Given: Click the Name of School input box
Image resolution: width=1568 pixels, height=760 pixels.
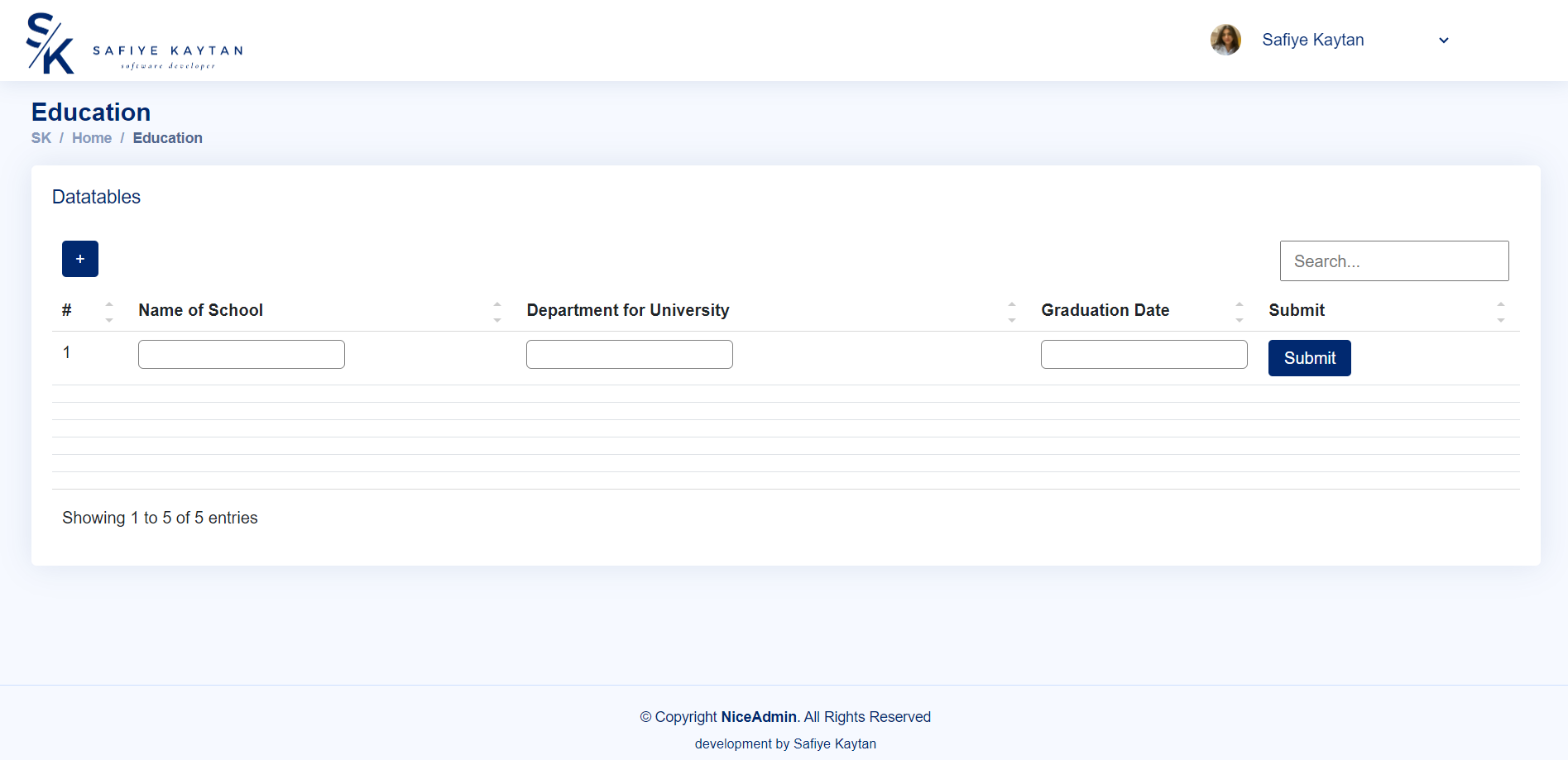Looking at the screenshot, I should 241,353.
